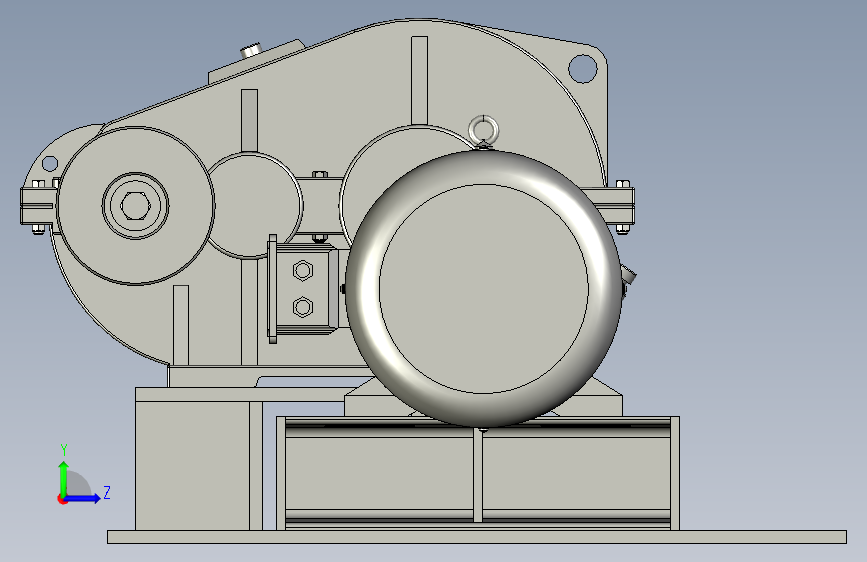Image resolution: width=867 pixels, height=562 pixels.
Task: Click the blue Z axis of the triad
Action: (83, 498)
